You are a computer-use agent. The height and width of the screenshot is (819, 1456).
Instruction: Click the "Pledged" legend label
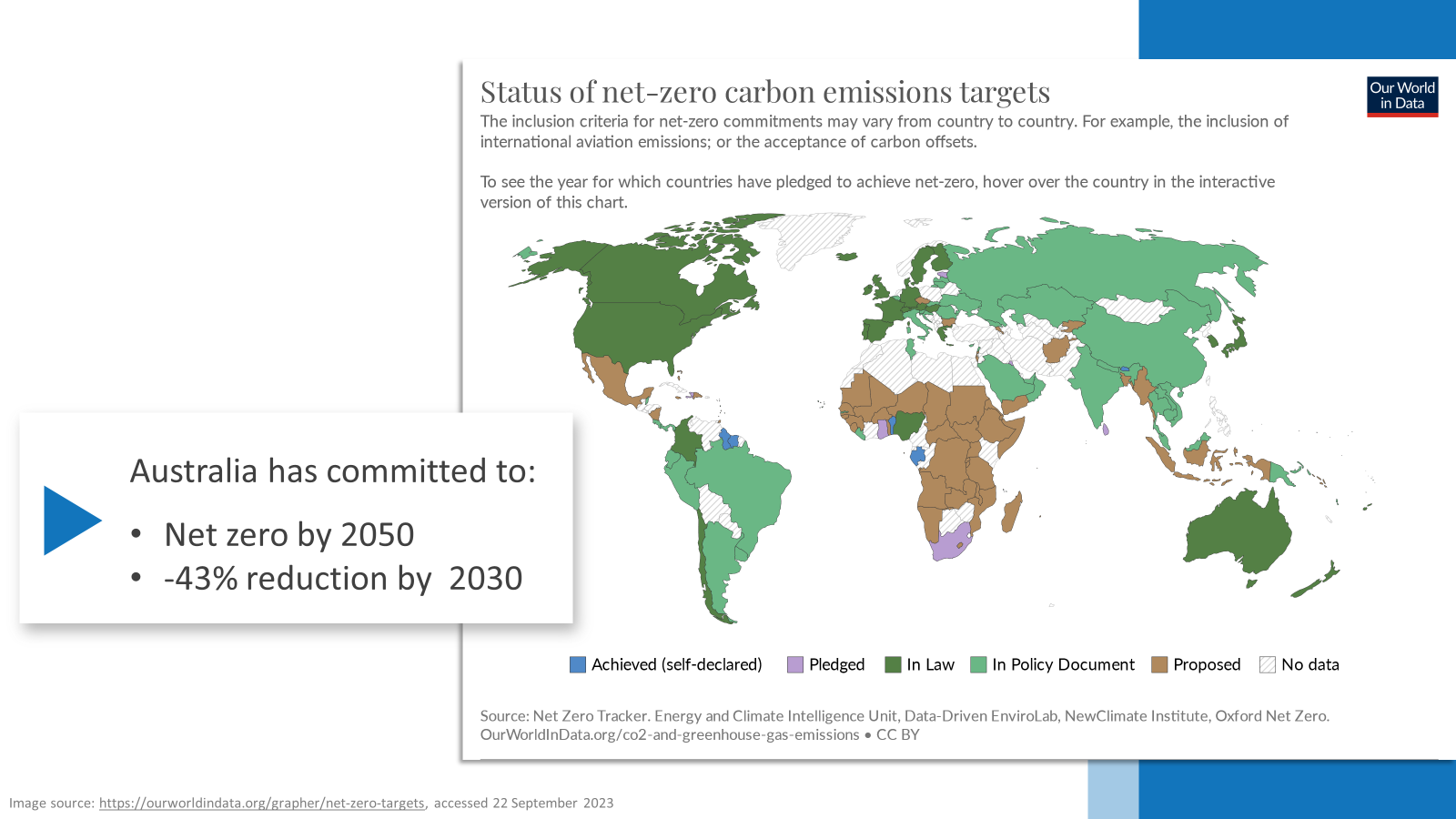click(x=837, y=664)
